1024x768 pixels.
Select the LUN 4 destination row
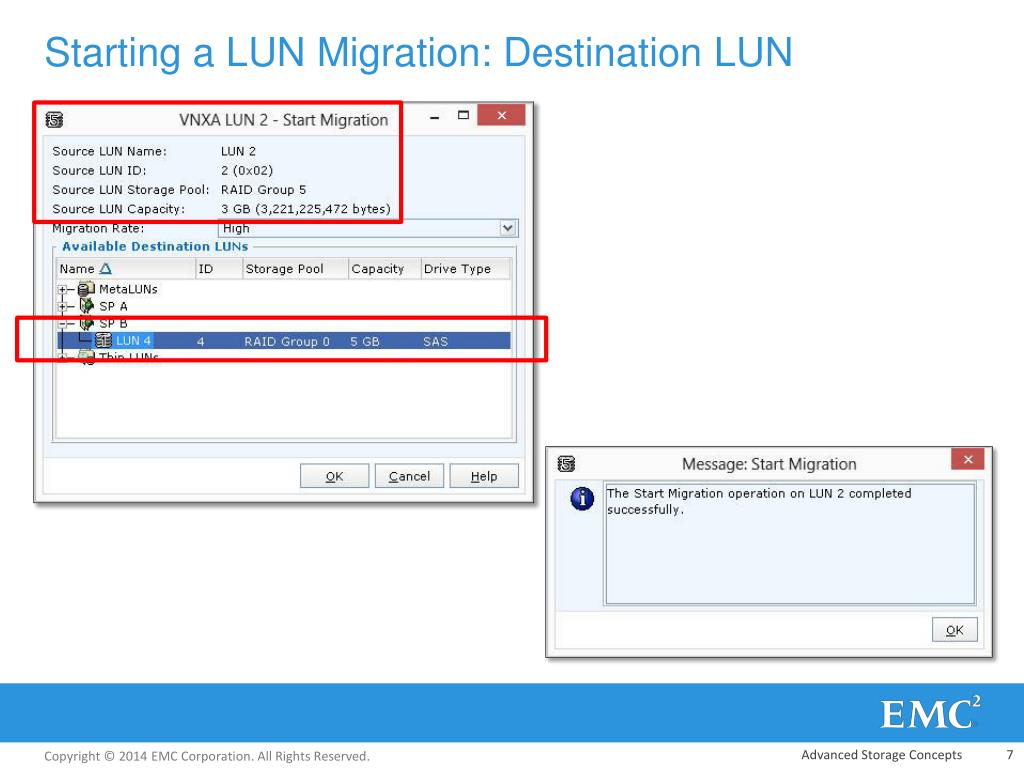[283, 341]
